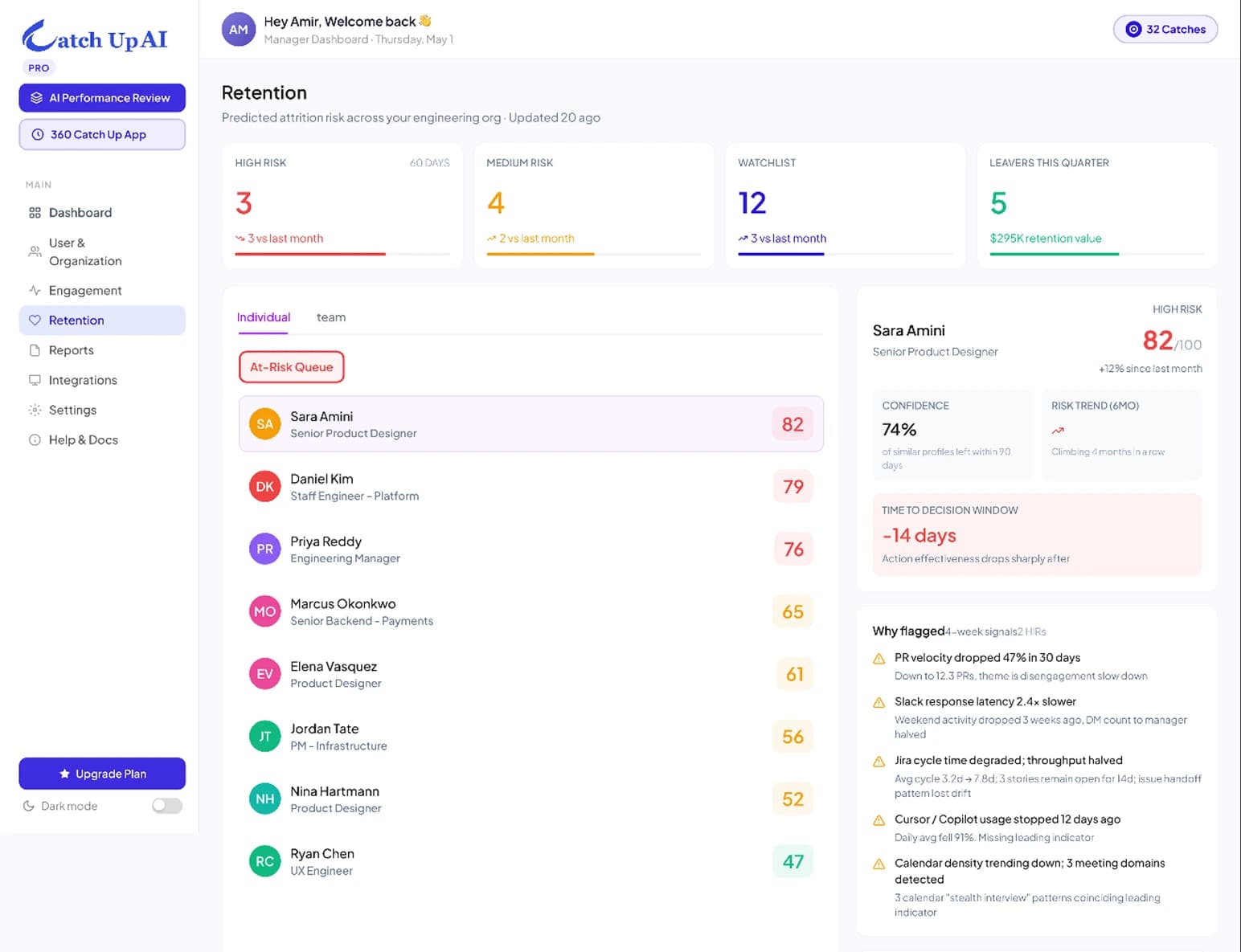Click the PR avatar for Priya Reddy
1241x952 pixels.
264,550
